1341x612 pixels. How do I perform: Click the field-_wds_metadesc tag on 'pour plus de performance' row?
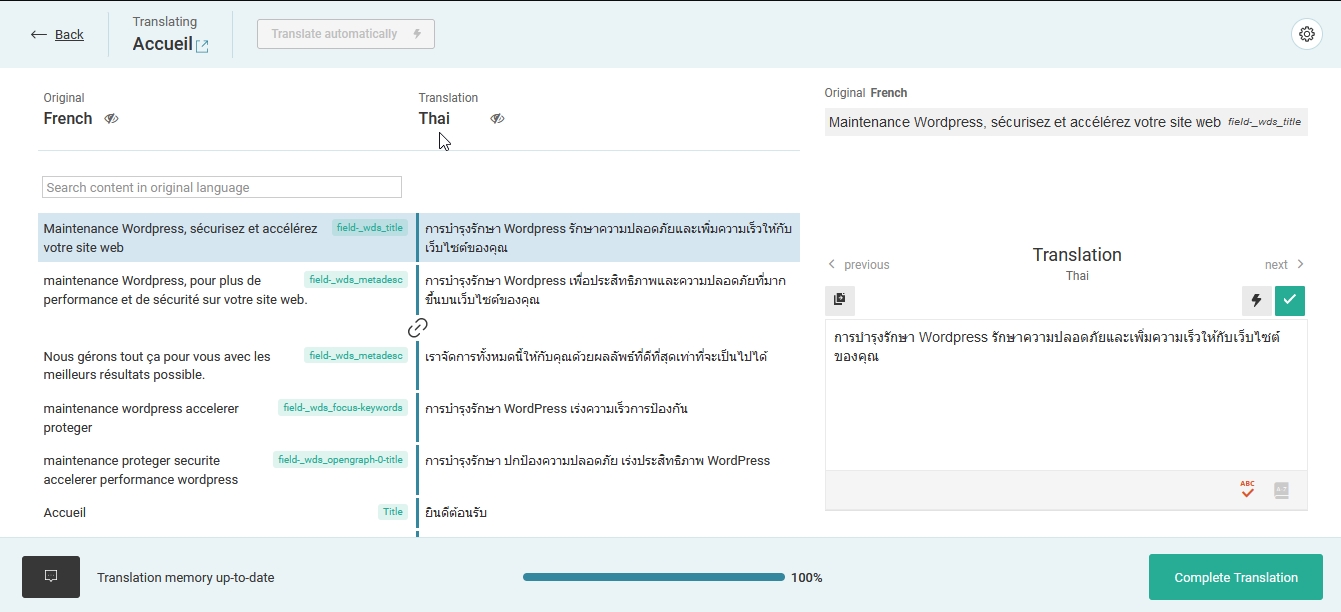click(x=356, y=280)
